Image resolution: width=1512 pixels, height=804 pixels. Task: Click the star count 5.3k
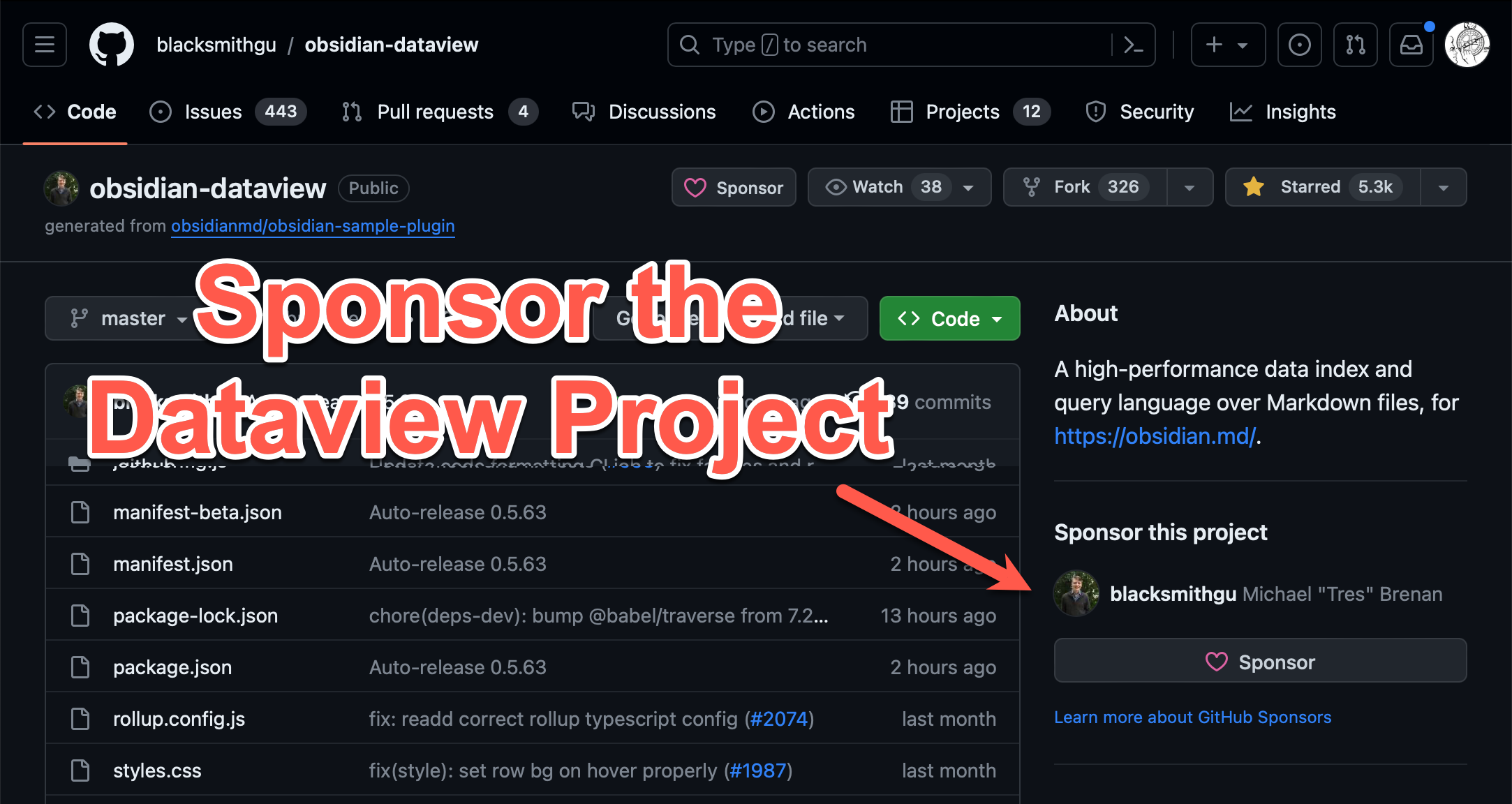[x=1375, y=187]
